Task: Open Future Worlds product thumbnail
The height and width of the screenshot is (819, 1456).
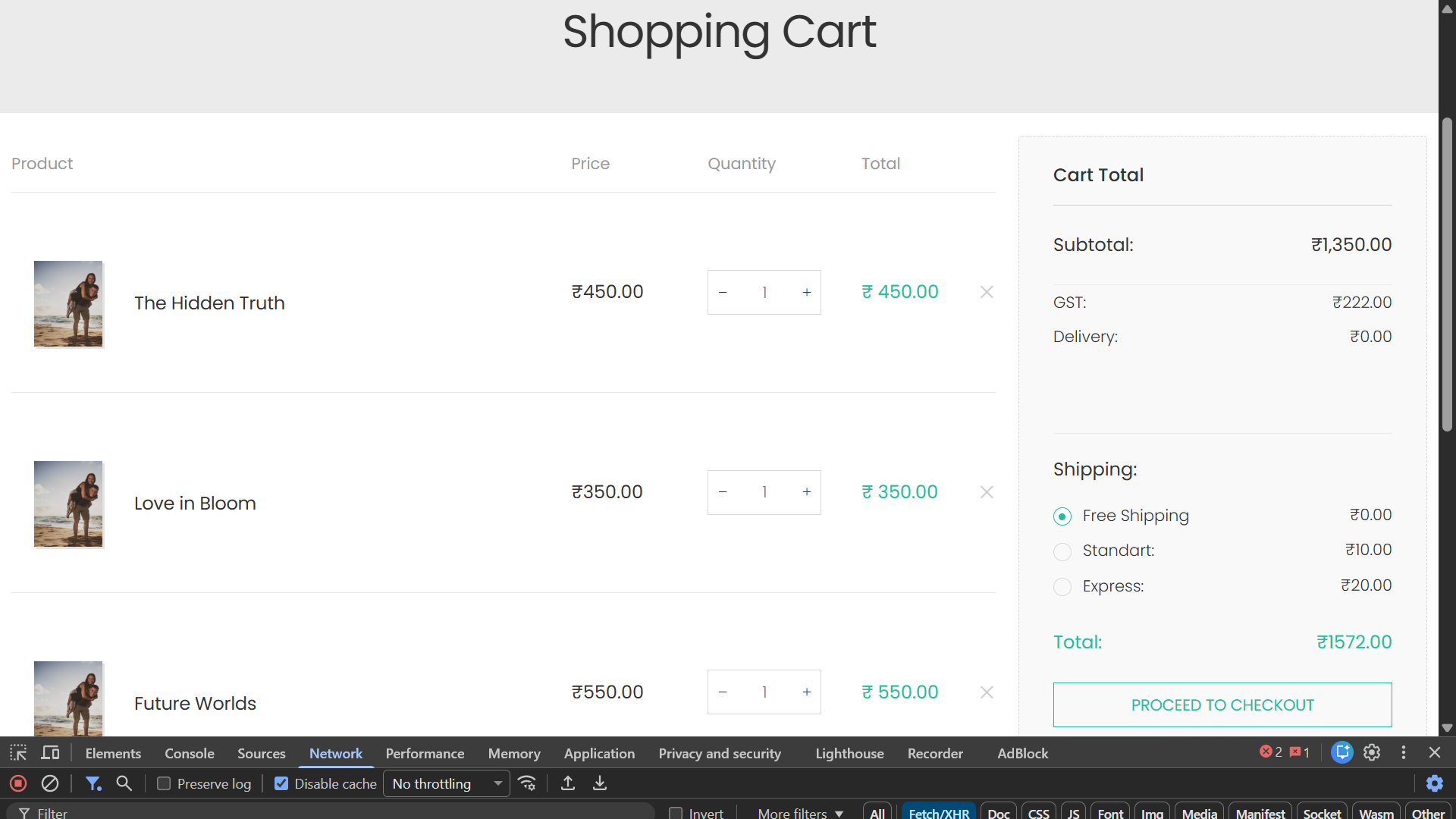Action: coord(68,698)
